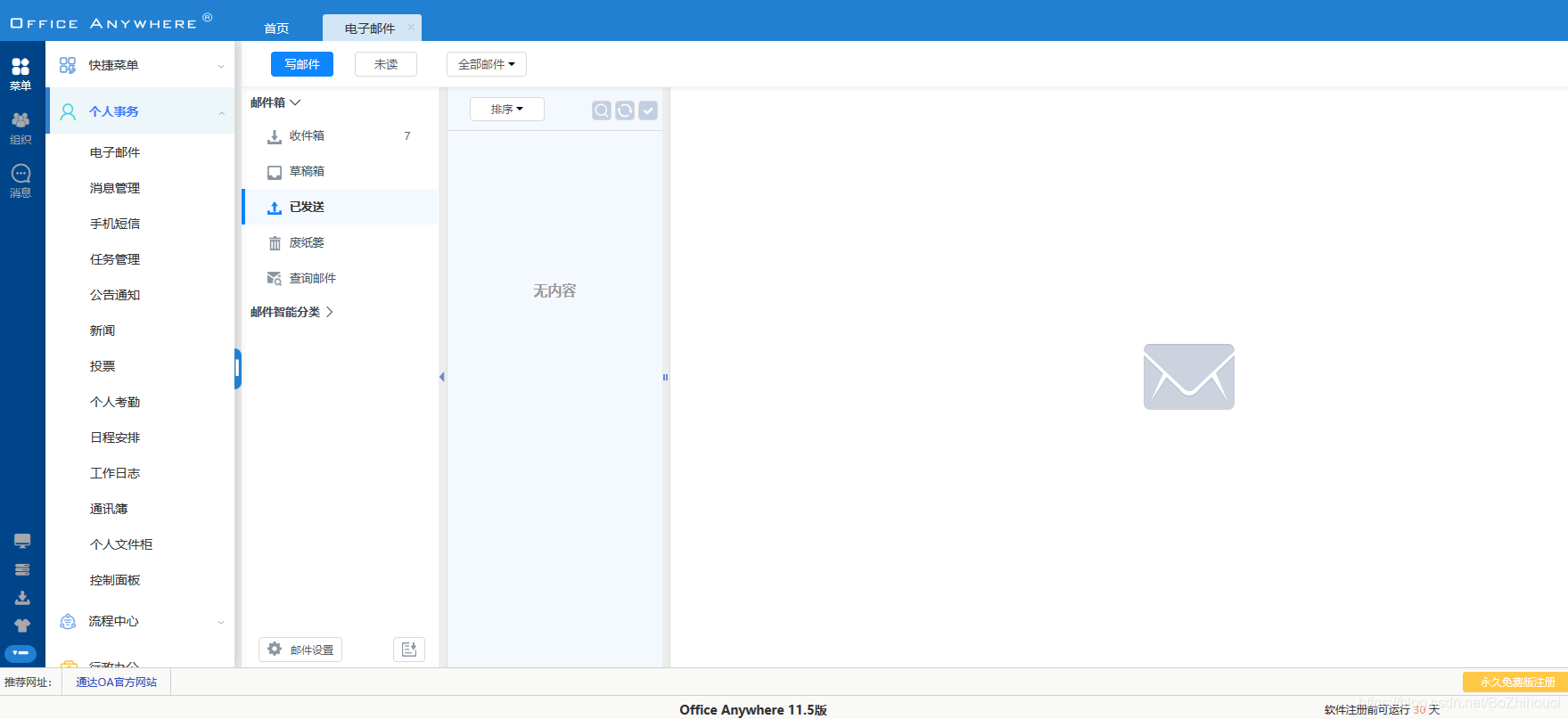Click the inbox unread count 7
Image resolution: width=1568 pixels, height=719 pixels.
(x=407, y=136)
